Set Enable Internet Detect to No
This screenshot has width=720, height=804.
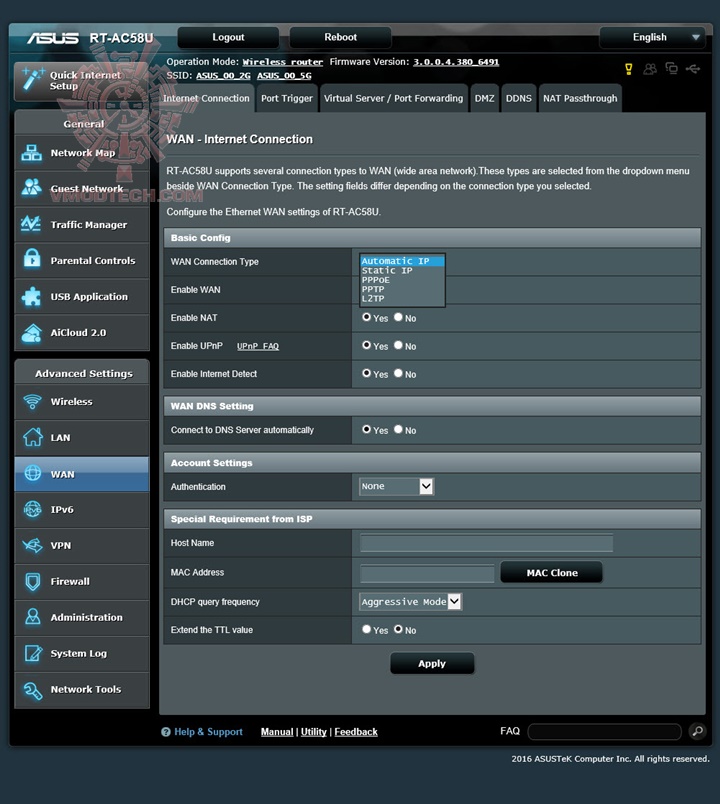pyautogui.click(x=398, y=373)
